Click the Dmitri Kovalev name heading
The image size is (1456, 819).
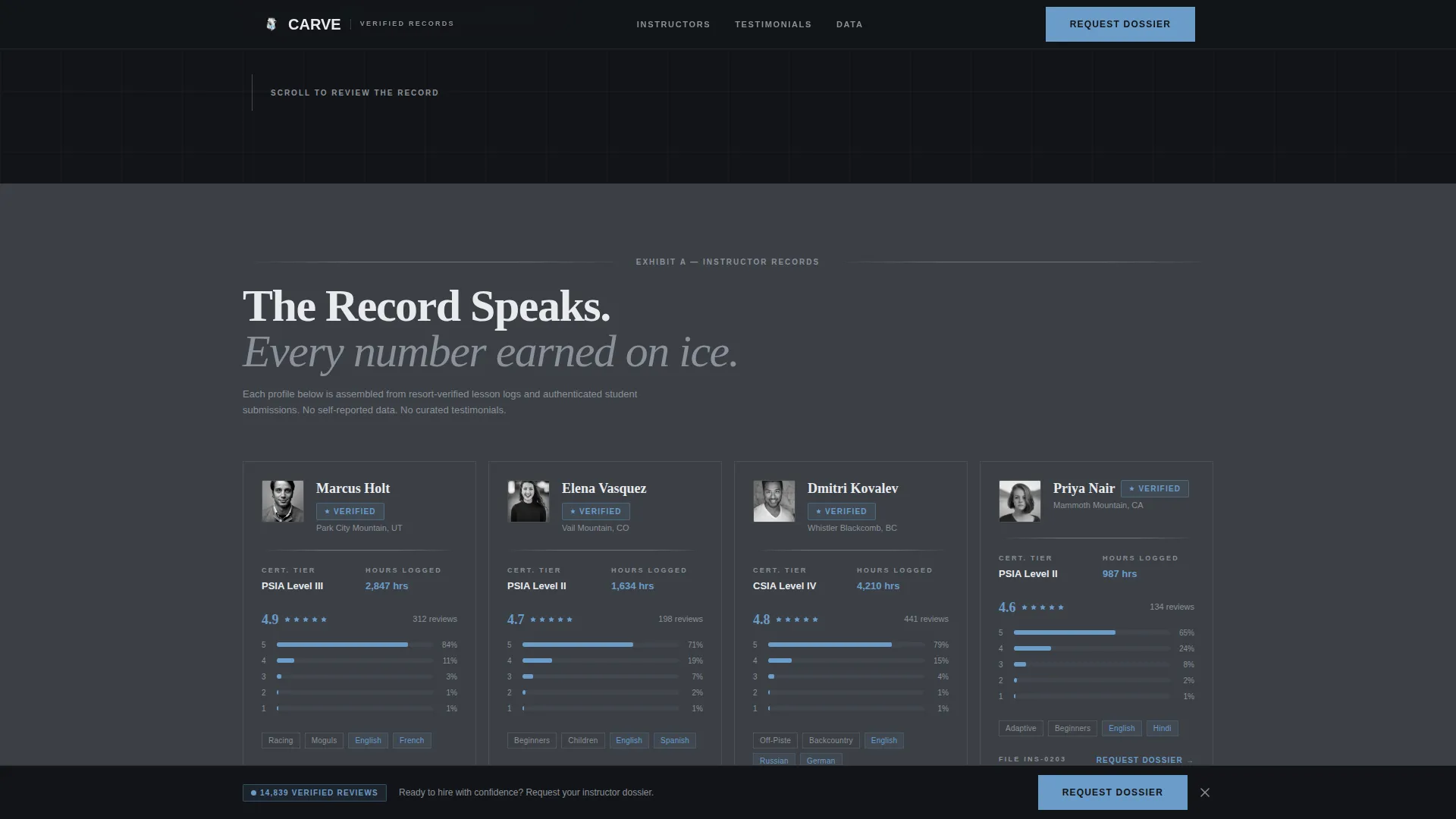pos(853,488)
